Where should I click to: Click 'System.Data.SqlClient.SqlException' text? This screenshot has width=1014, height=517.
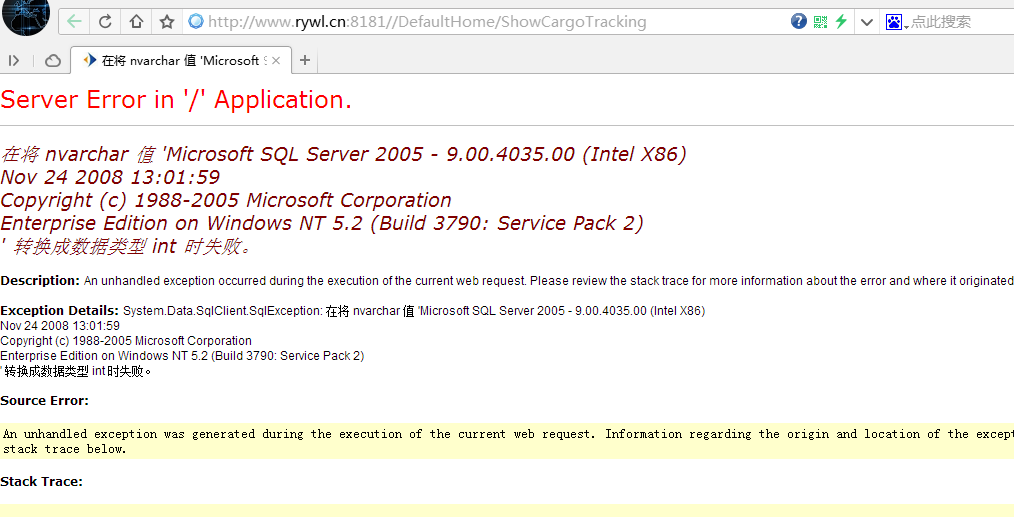222,311
